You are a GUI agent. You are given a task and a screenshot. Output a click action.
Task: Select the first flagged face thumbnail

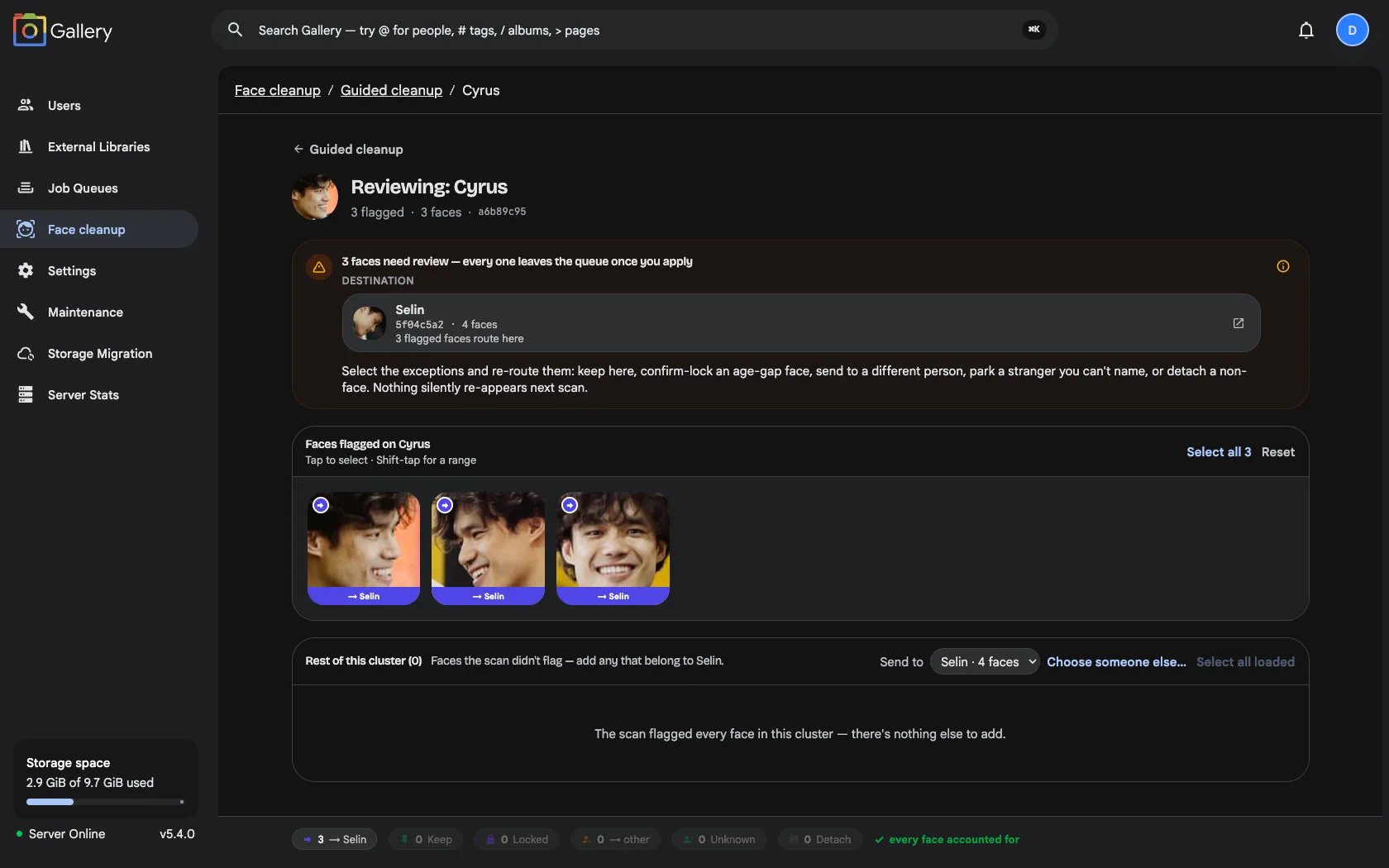(x=364, y=548)
